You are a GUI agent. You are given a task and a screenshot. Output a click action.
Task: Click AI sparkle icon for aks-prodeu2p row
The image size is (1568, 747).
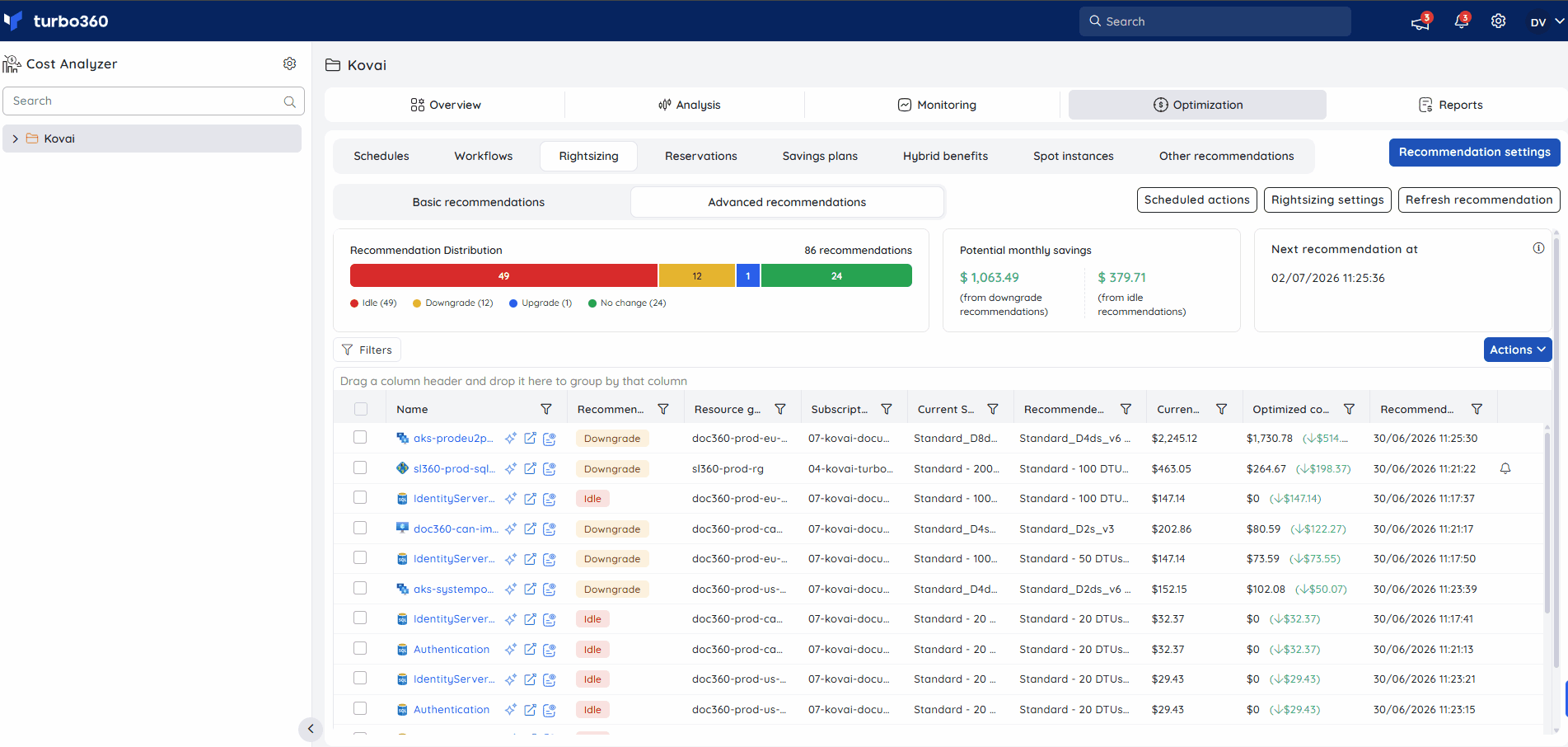[511, 439]
